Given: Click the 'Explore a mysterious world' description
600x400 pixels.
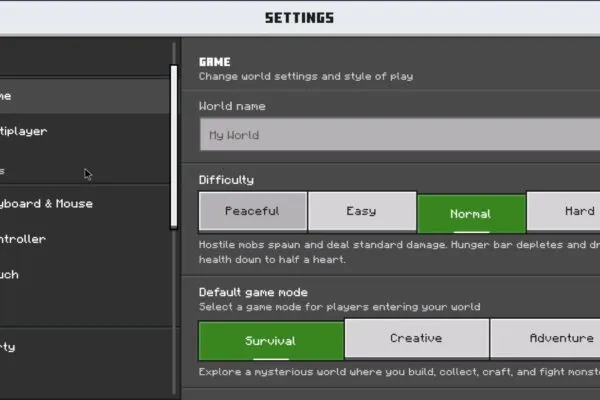Looking at the screenshot, I should click(399, 372).
